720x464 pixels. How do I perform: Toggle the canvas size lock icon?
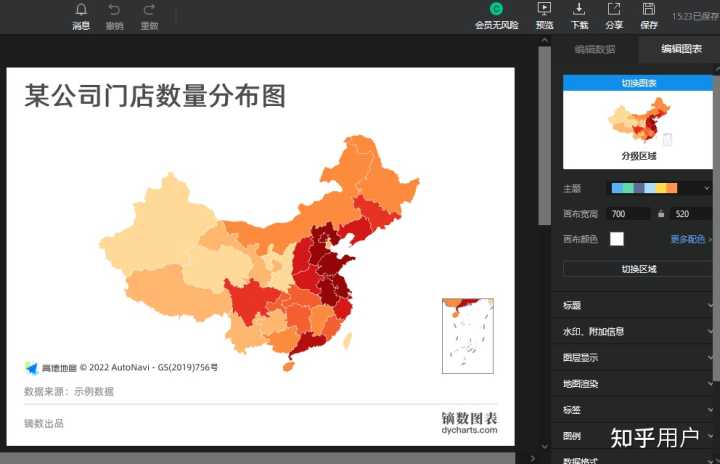click(661, 214)
